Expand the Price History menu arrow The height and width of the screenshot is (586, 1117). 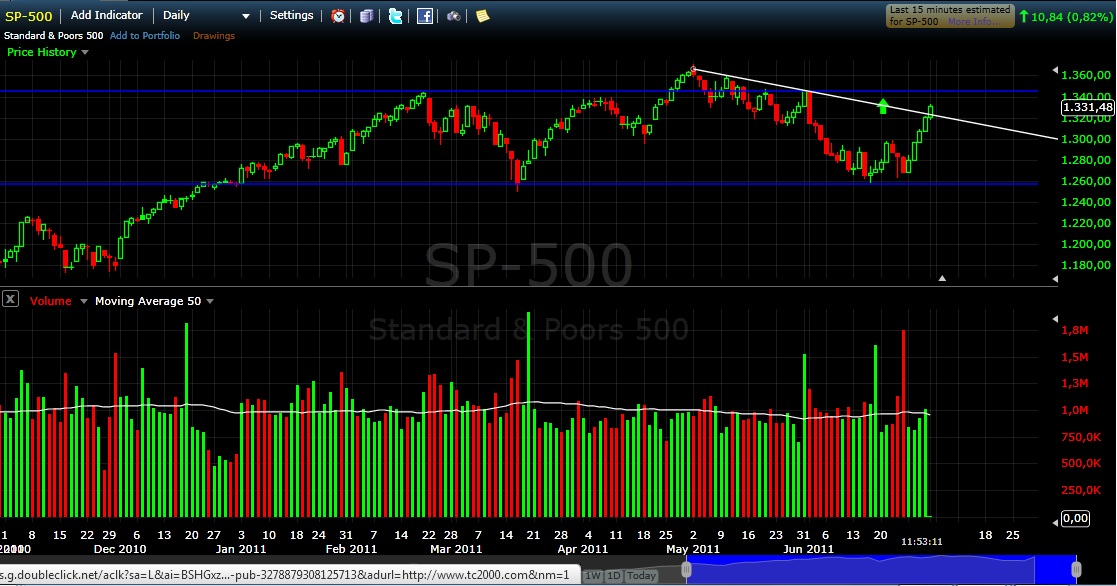(x=85, y=53)
